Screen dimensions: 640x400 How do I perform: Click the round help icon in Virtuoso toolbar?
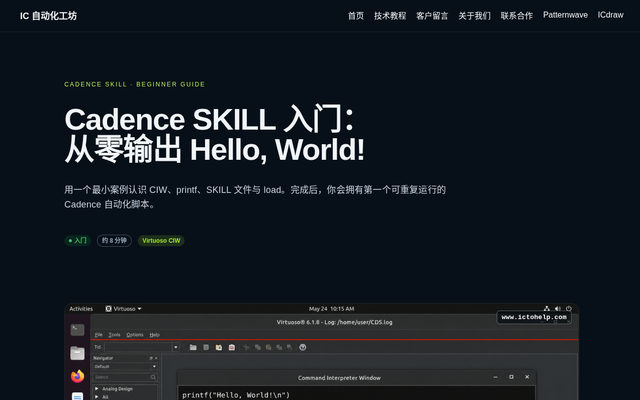click(302, 347)
